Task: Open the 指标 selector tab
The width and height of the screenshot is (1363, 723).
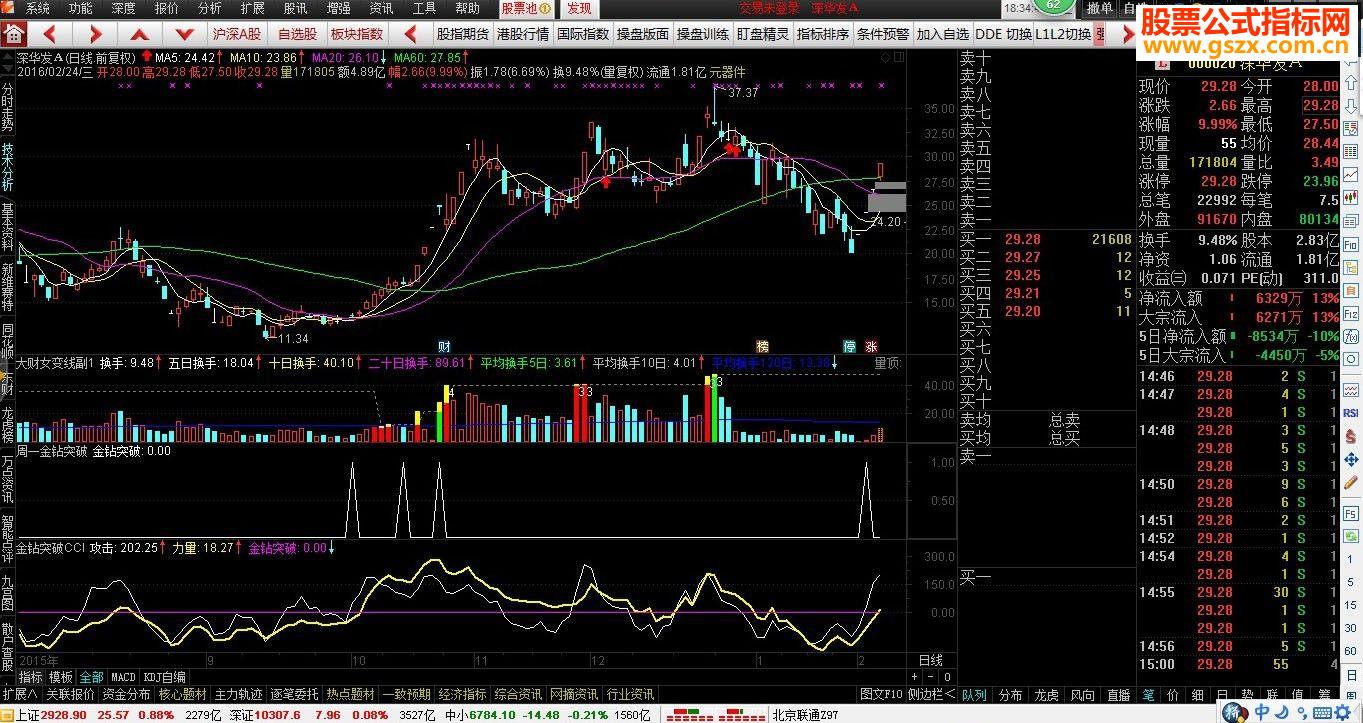Action: 30,677
